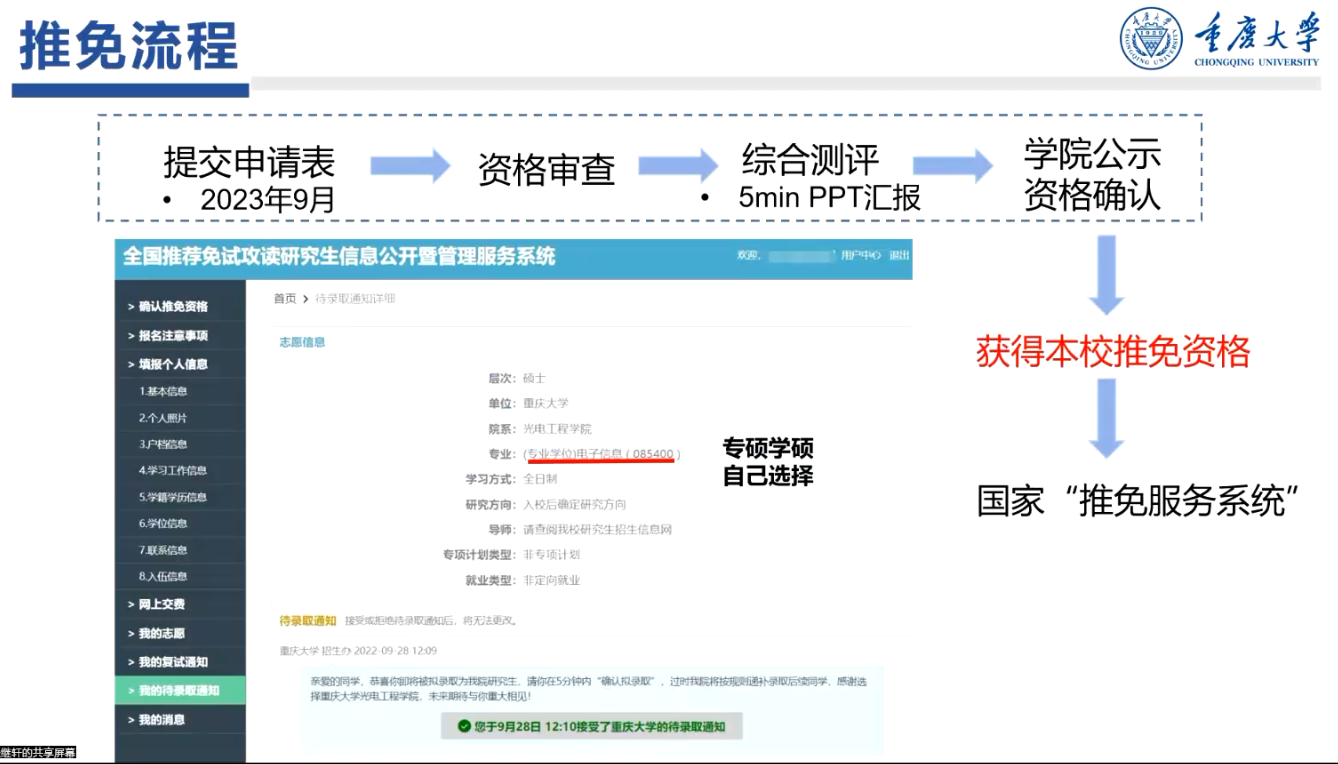Click the arrow pointing to 学院公示资格确认
1338x764 pixels.
952,166
